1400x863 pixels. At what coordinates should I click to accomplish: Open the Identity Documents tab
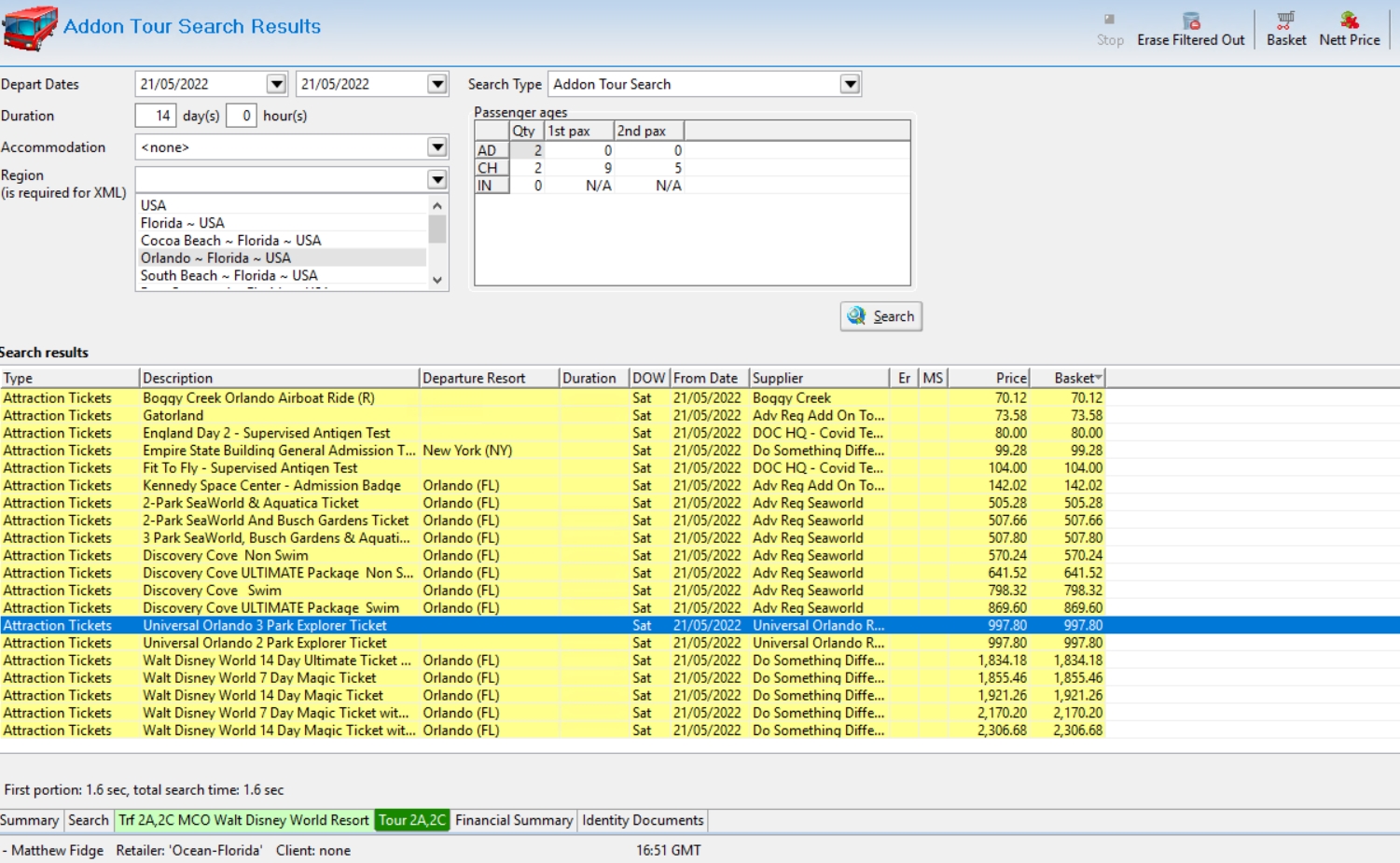pyautogui.click(x=643, y=820)
